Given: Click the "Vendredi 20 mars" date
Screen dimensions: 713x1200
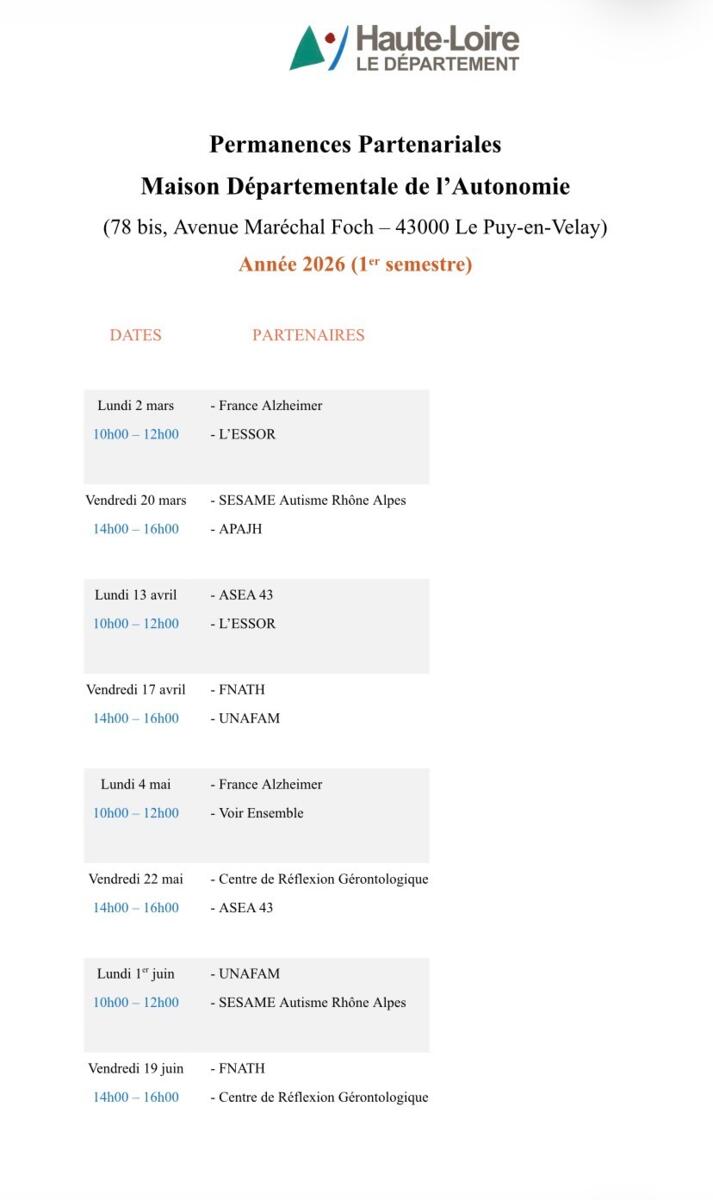Looking at the screenshot, I should click(135, 500).
